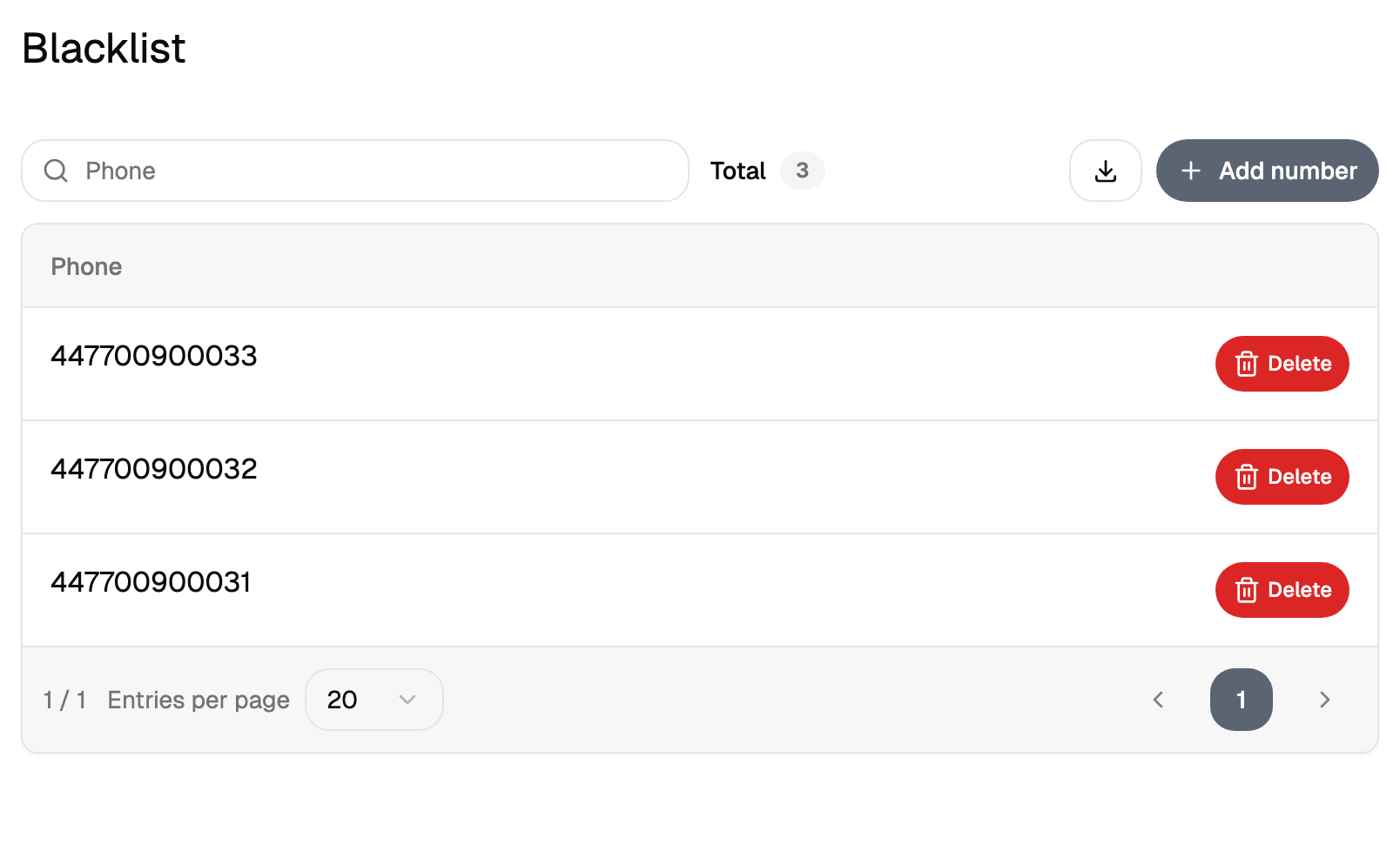Viewport: 1400px width, 858px height.
Task: Open the Entries per page dropdown
Action: [x=374, y=700]
